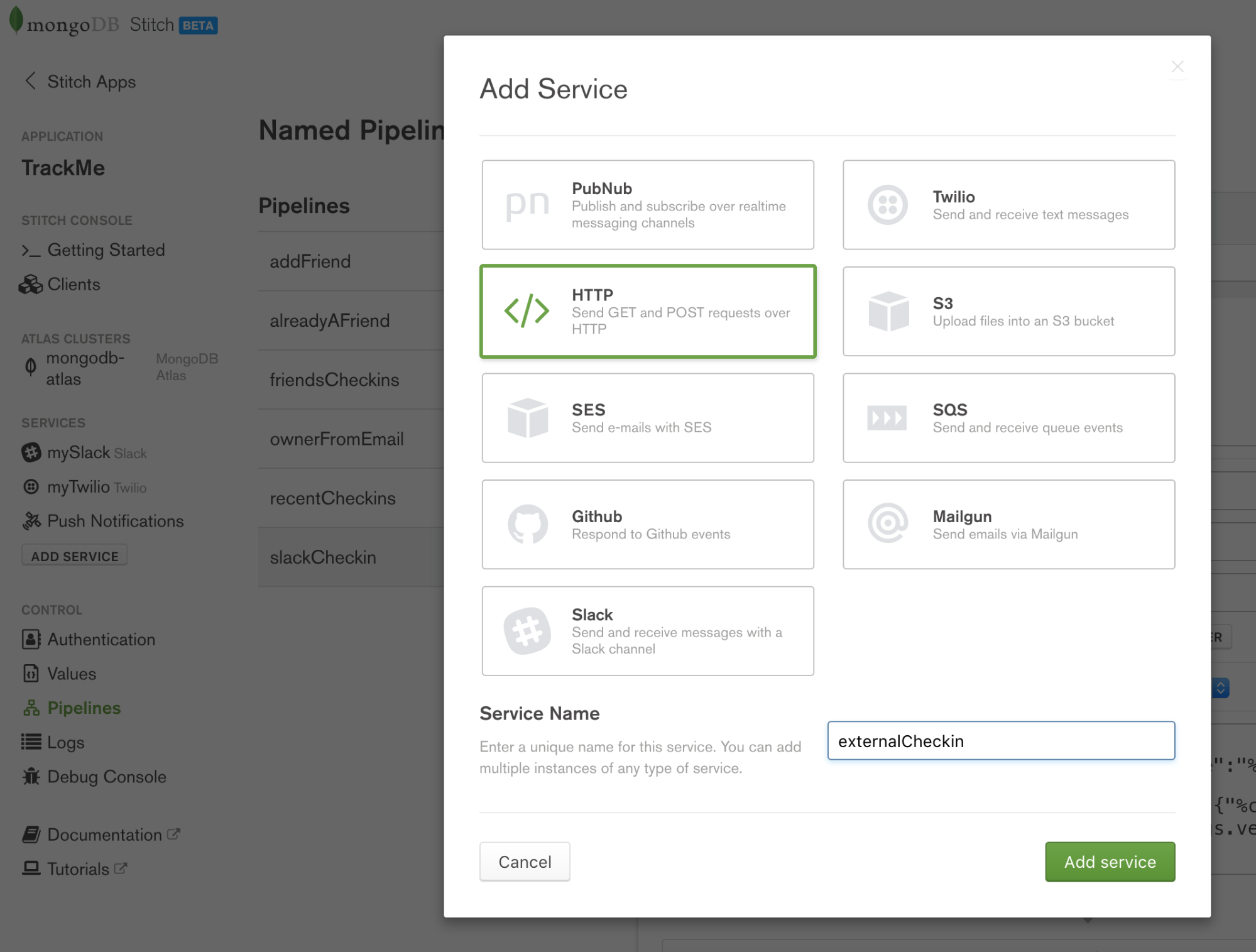1256x952 pixels.
Task: Click the HTTP </> service icon
Action: tap(528, 310)
